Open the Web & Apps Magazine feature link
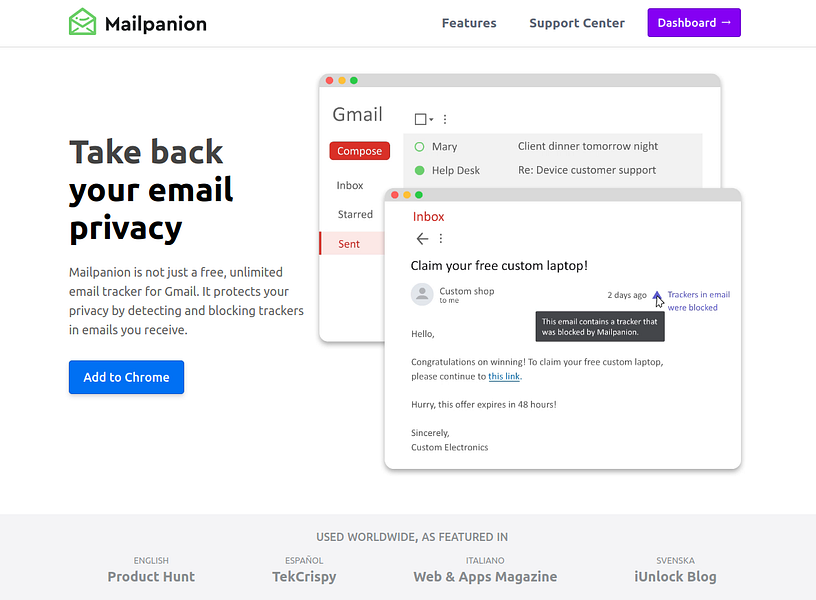Screen dimensions: 816x600 (x=485, y=577)
